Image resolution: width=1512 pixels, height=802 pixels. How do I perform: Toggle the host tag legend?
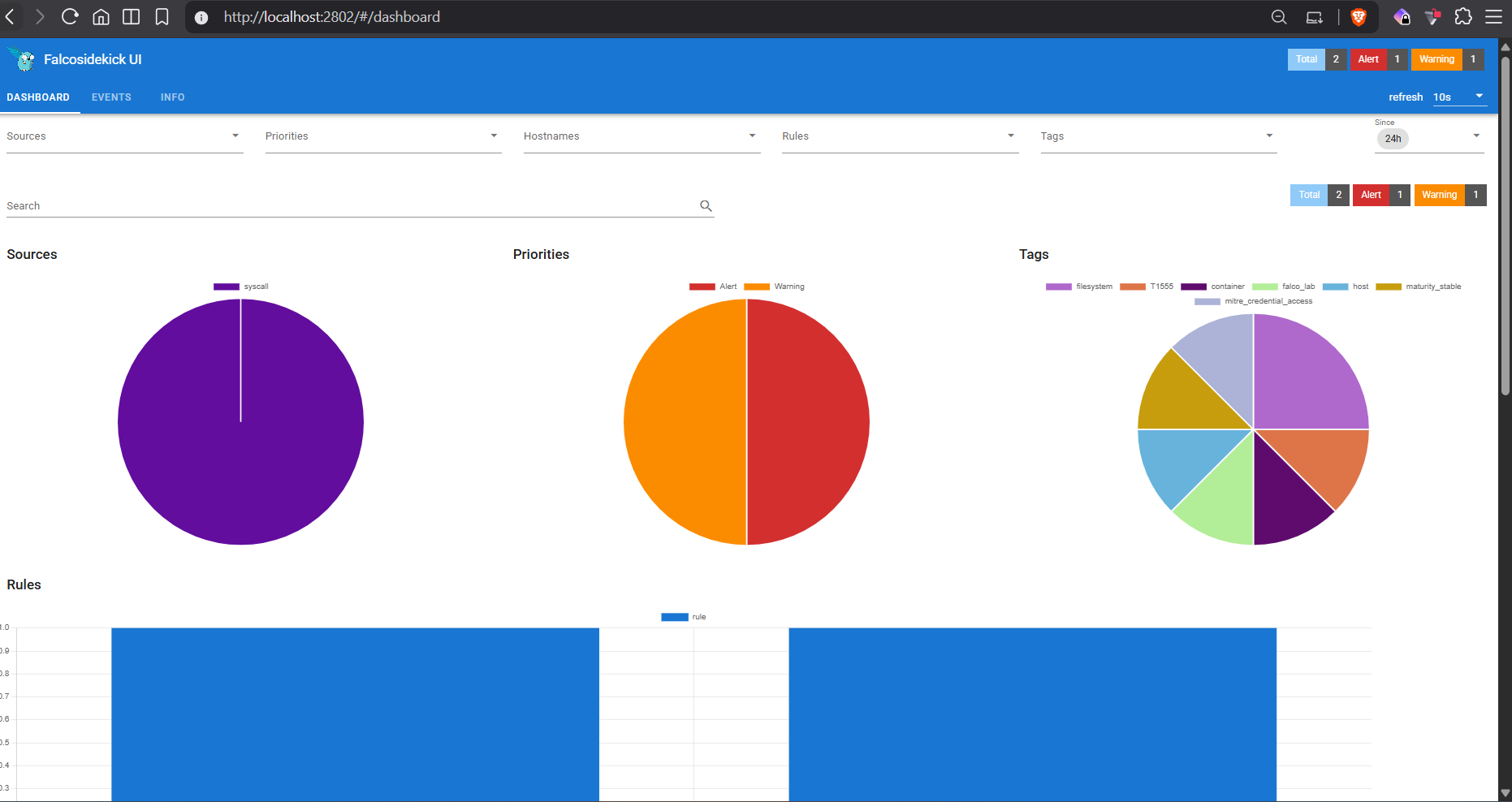click(1346, 287)
